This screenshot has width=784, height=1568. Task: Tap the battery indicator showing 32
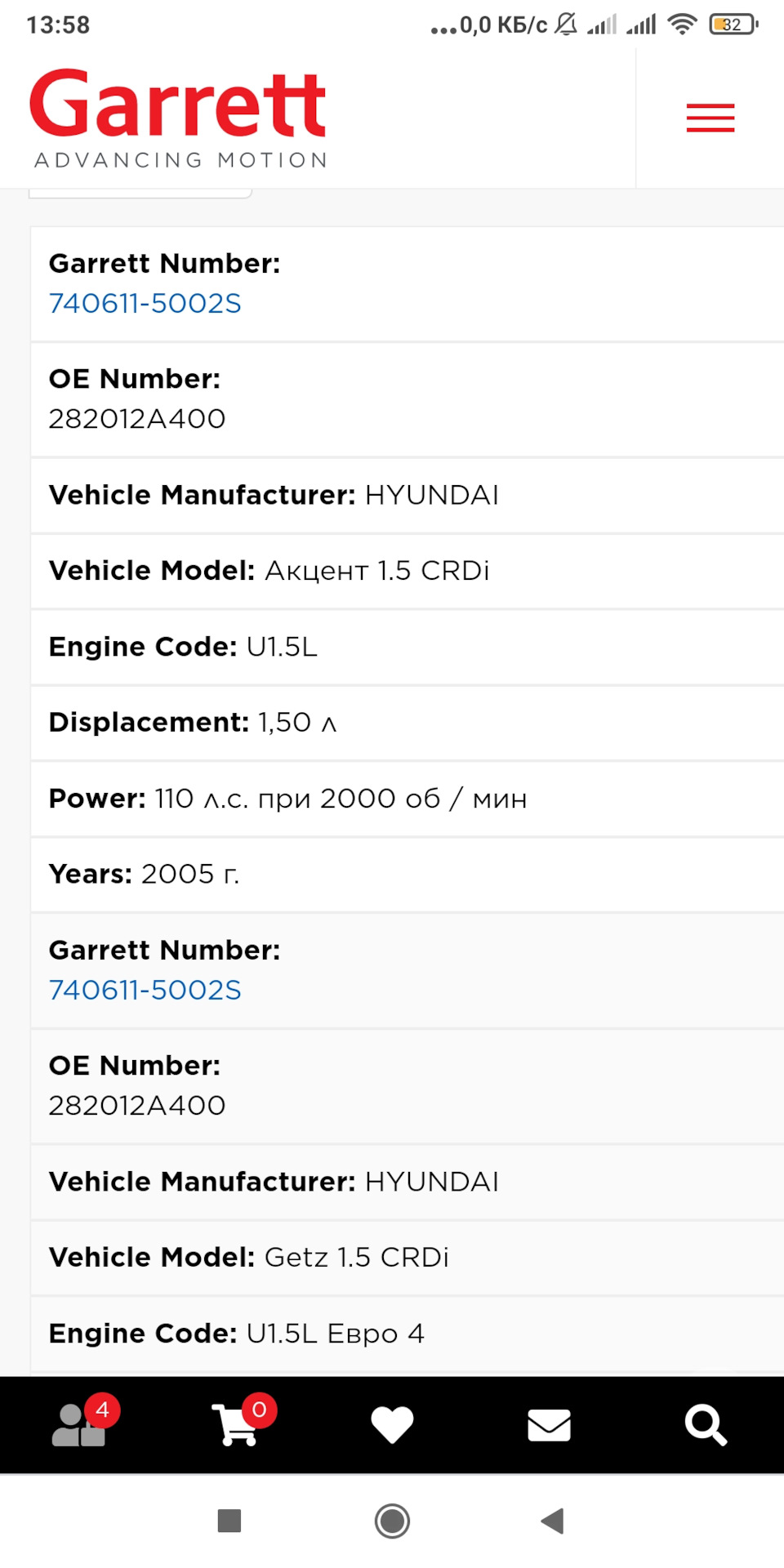pos(732,23)
